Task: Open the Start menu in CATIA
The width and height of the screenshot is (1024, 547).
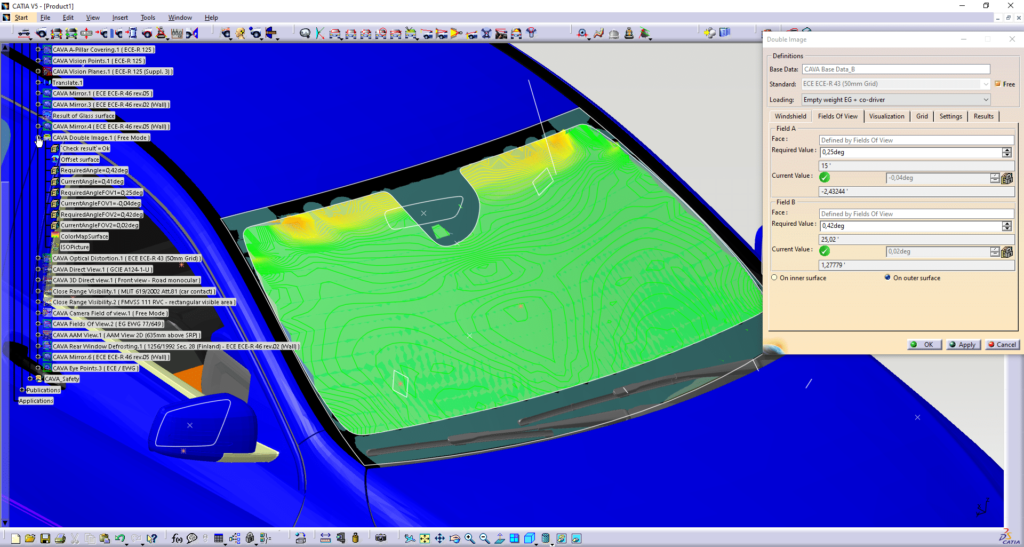Action: 21,18
